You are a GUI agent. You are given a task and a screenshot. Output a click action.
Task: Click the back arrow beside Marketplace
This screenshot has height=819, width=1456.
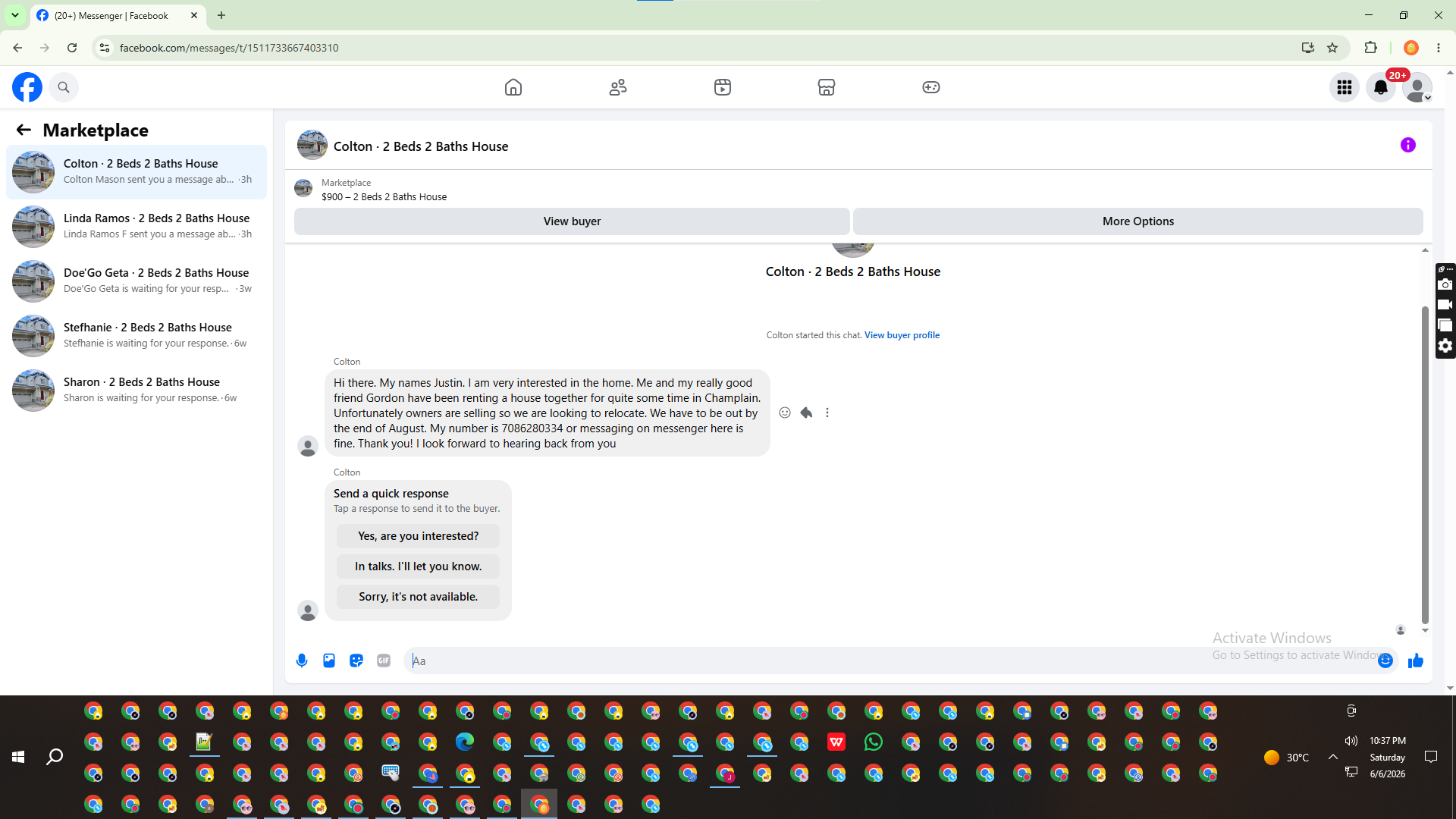pos(24,130)
